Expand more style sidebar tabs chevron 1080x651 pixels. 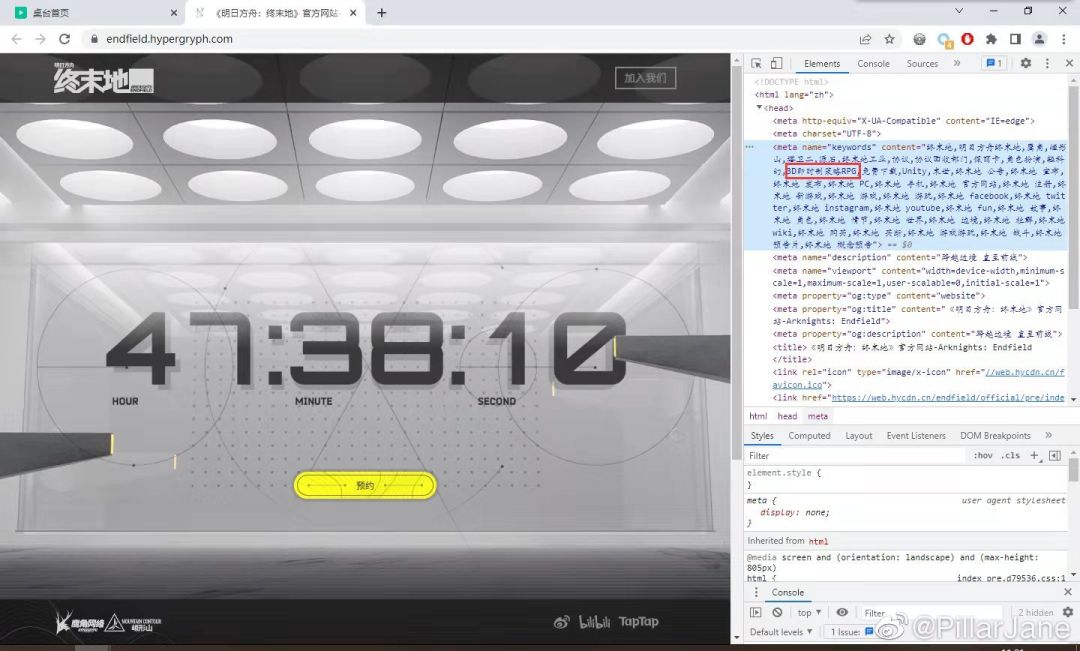click(x=1048, y=435)
